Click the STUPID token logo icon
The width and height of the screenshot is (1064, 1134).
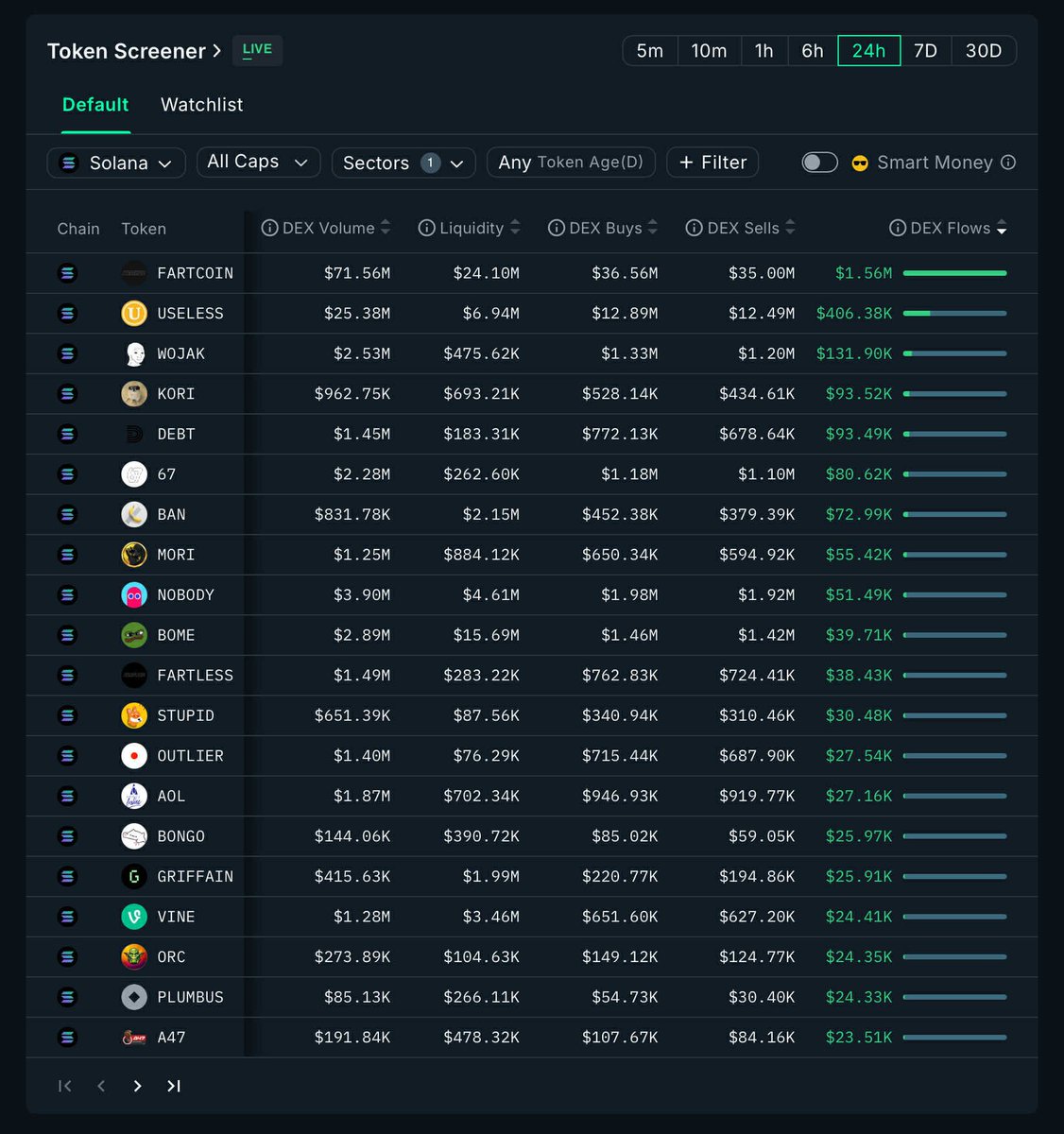coord(134,715)
